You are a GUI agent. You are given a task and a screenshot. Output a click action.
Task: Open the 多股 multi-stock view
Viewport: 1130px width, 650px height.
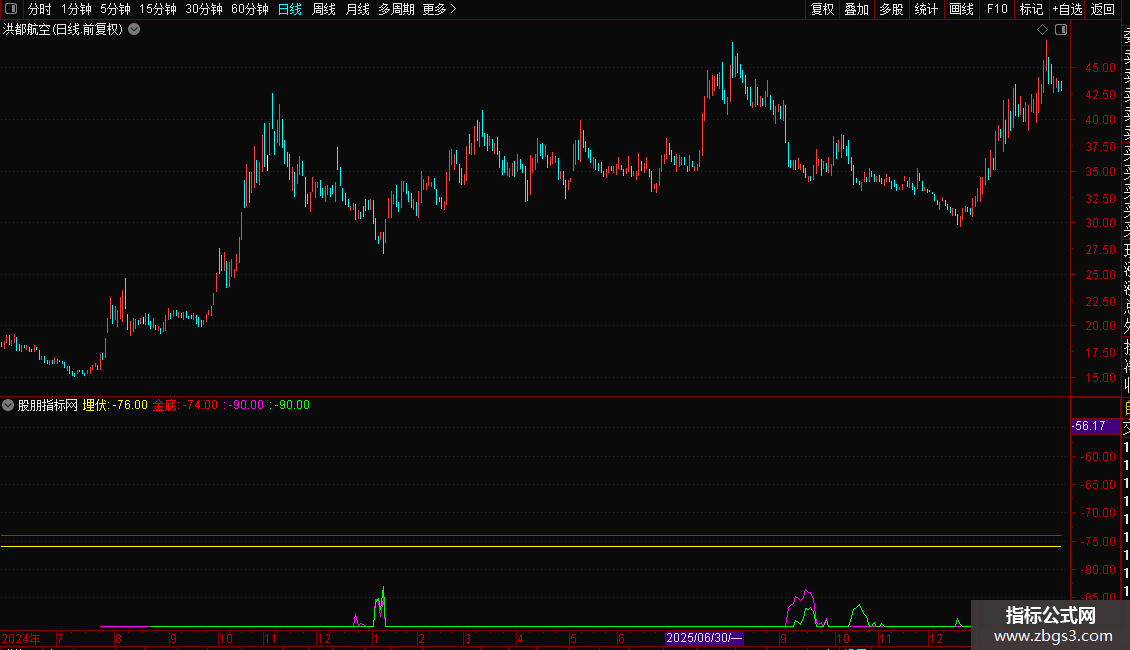click(x=891, y=9)
